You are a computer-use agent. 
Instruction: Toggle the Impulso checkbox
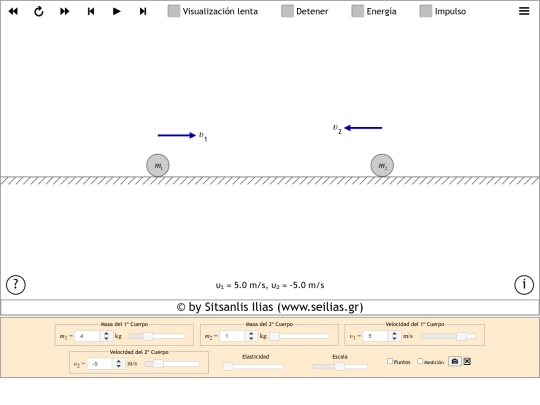coord(426,11)
